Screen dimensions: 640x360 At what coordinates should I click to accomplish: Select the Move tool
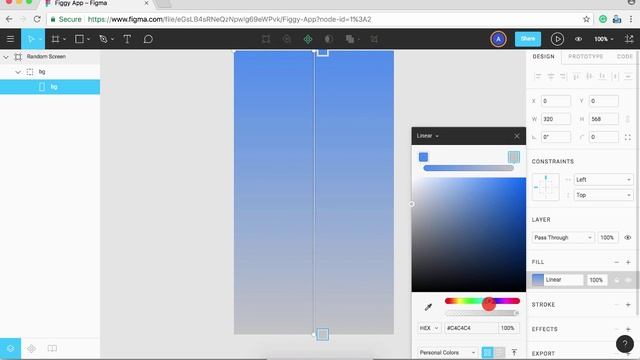[x=31, y=39]
